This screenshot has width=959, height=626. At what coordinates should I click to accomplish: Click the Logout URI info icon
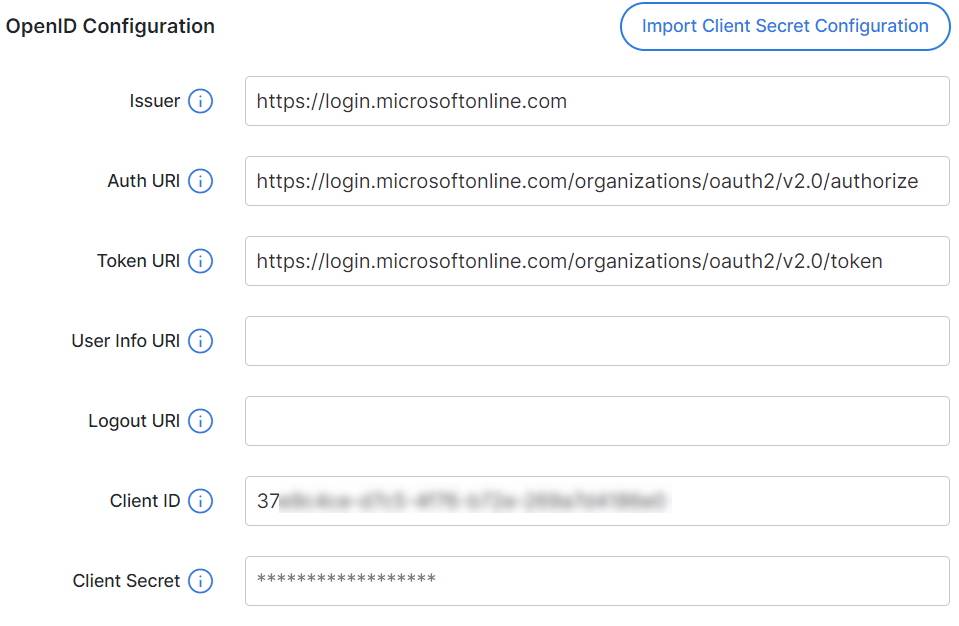tap(200, 421)
